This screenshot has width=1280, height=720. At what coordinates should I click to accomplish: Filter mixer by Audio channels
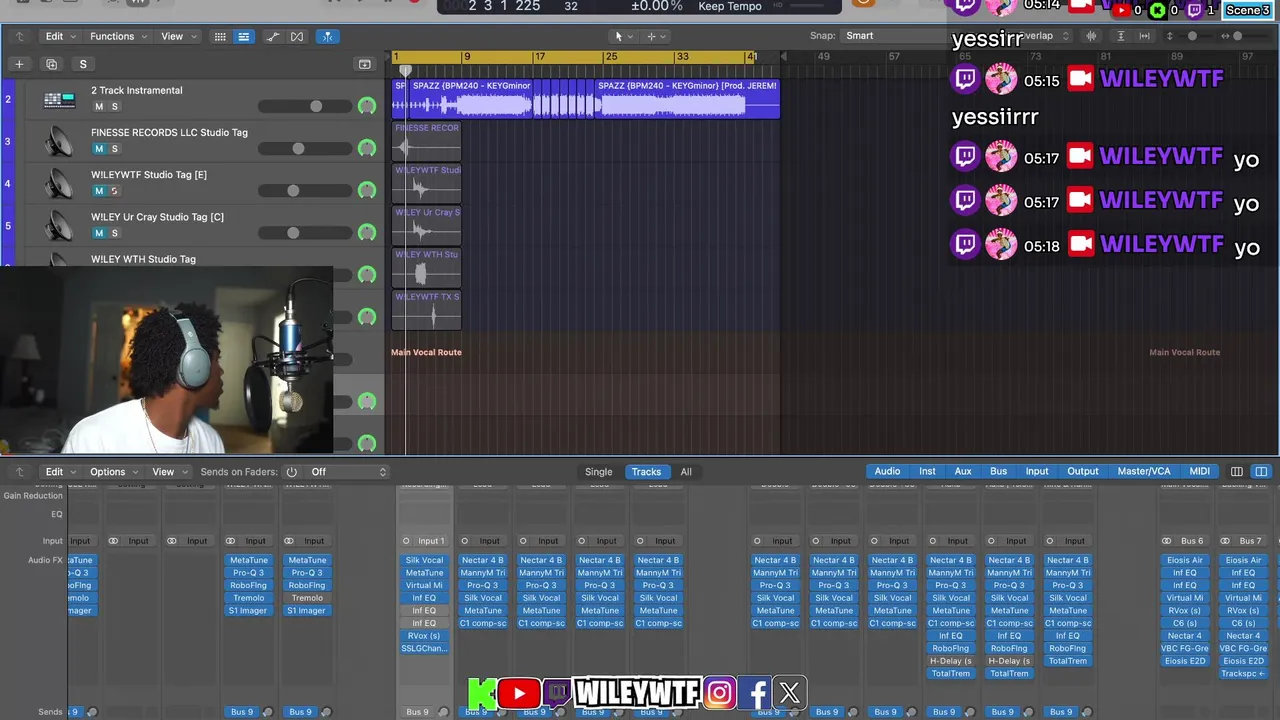click(x=887, y=472)
